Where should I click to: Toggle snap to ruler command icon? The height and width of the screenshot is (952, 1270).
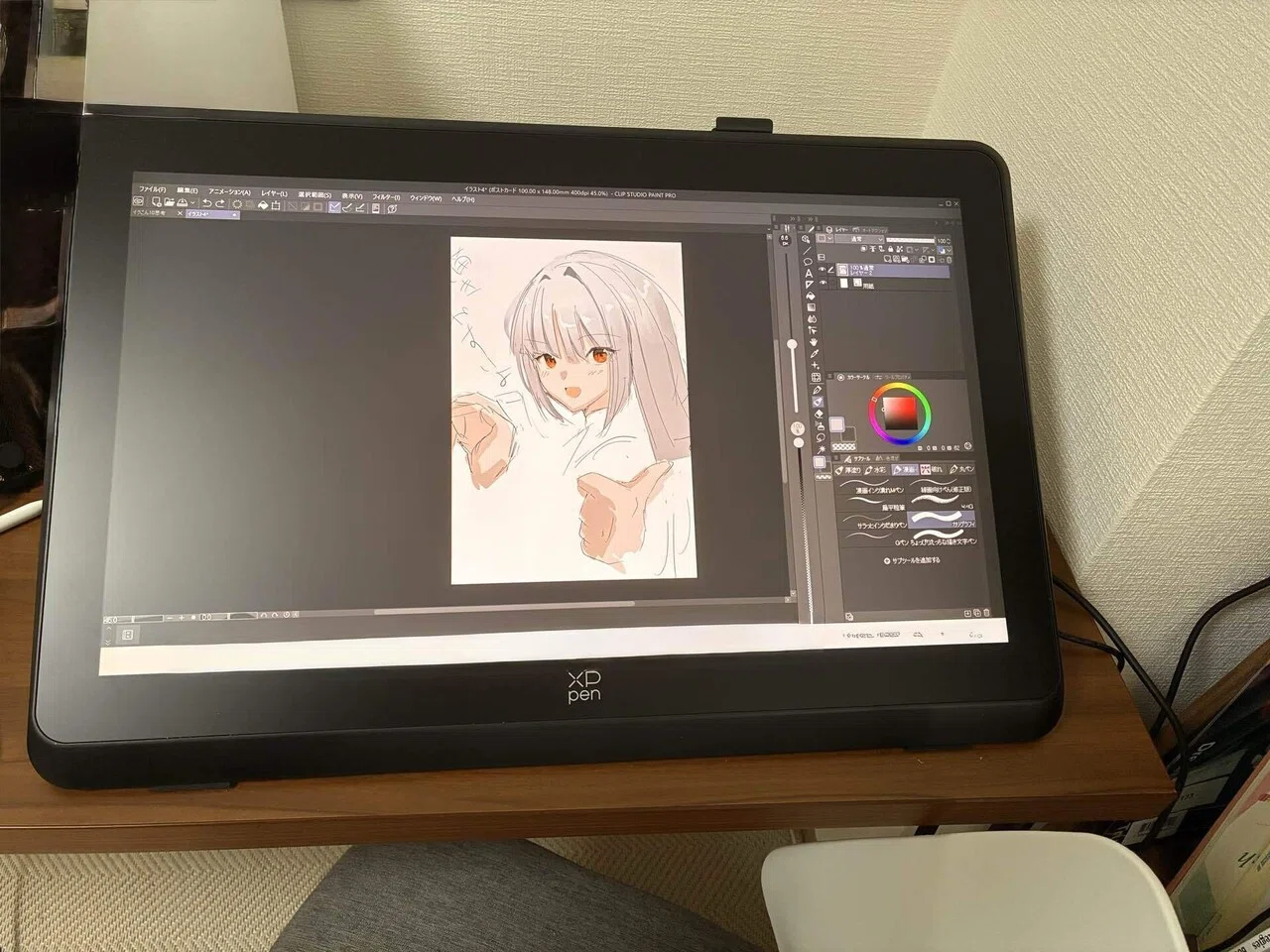click(x=334, y=206)
